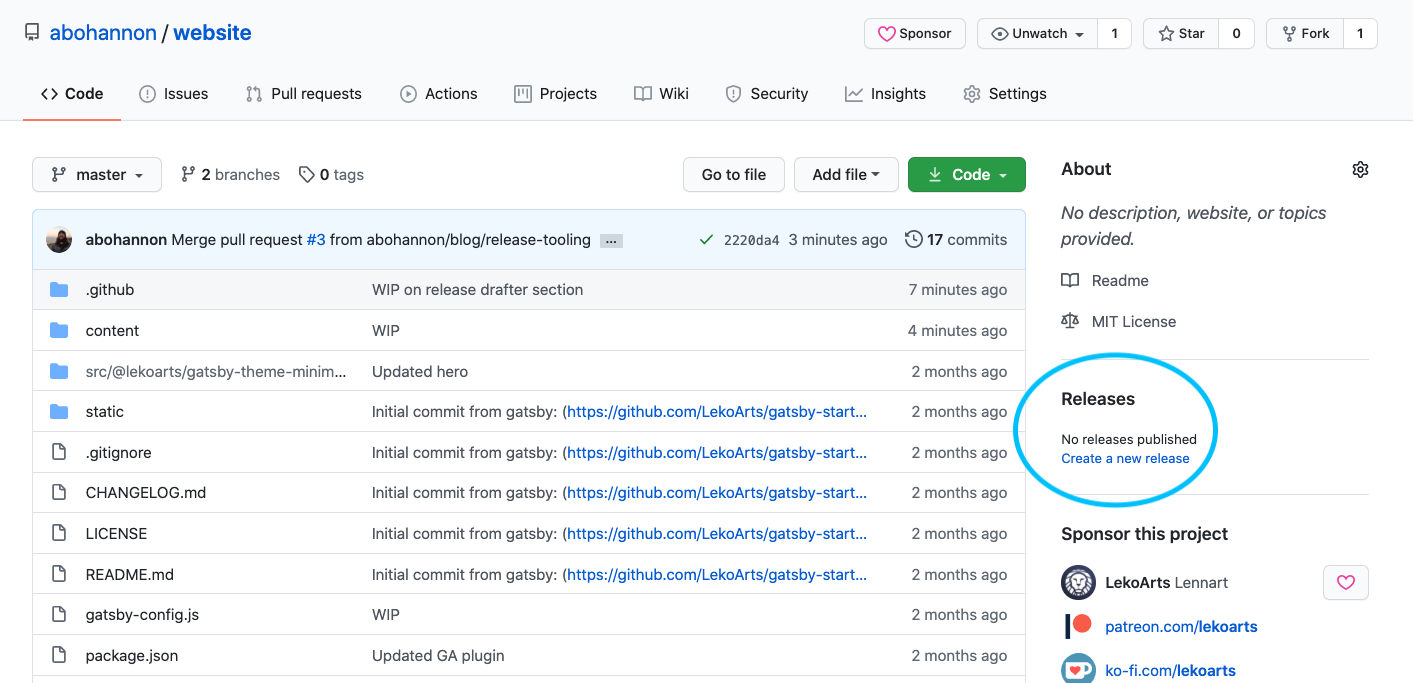View the 17 commits history
Screen dimensions: 1413x683
(956, 240)
